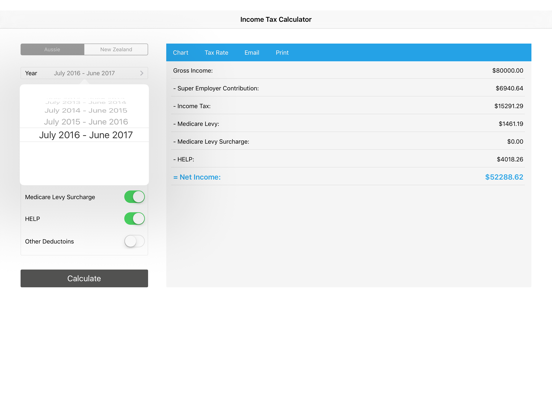The width and height of the screenshot is (552, 414).
Task: Click the $0.00 surcharge value
Action: click(515, 142)
